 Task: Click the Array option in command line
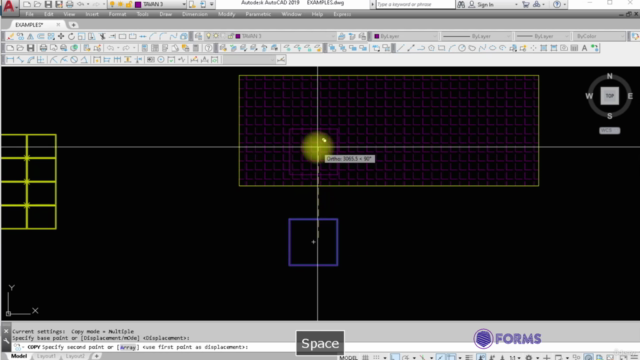point(128,347)
